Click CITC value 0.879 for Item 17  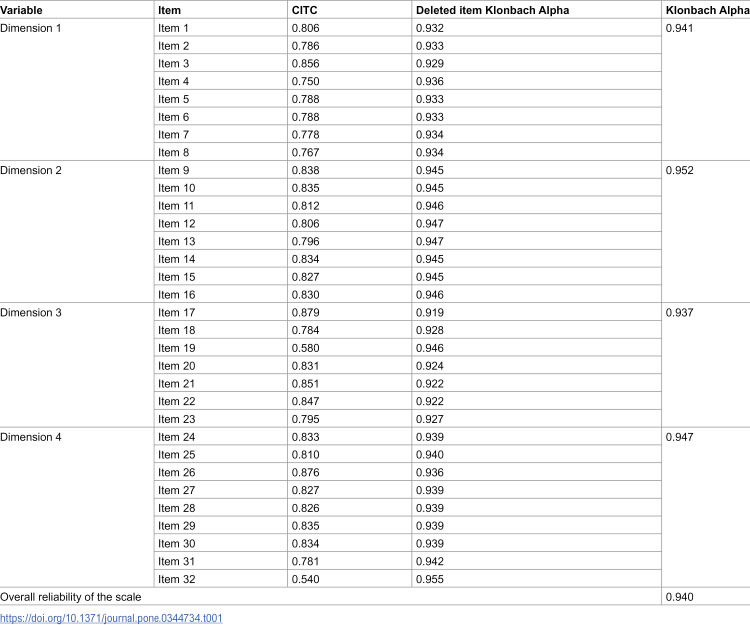305,312
